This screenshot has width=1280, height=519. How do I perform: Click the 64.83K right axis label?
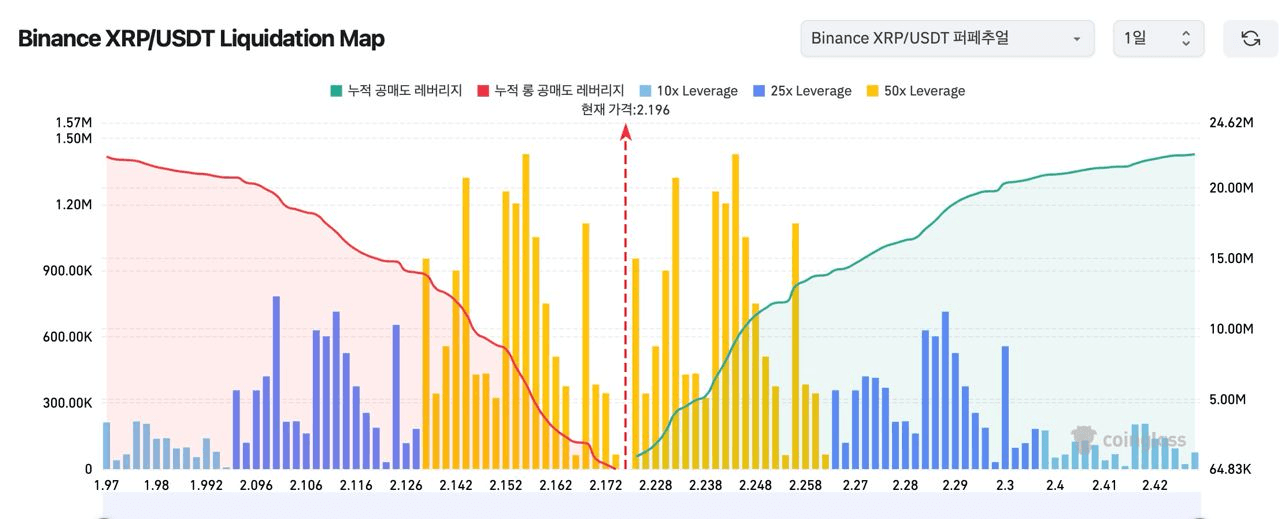(x=1231, y=469)
